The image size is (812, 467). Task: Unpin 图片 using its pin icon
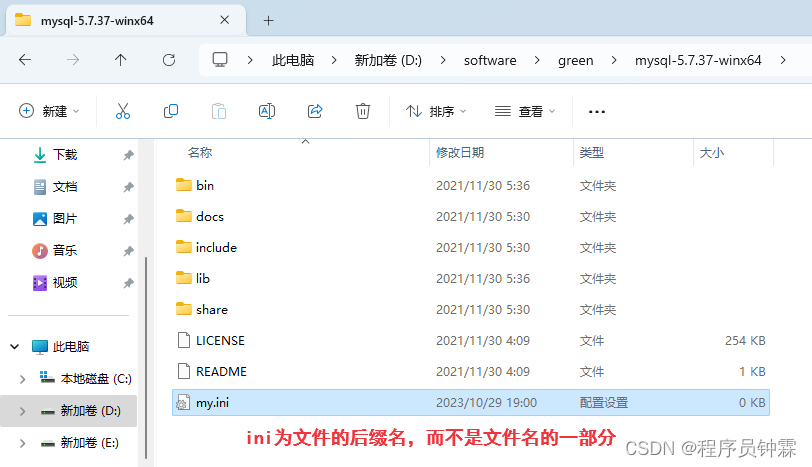click(x=128, y=219)
